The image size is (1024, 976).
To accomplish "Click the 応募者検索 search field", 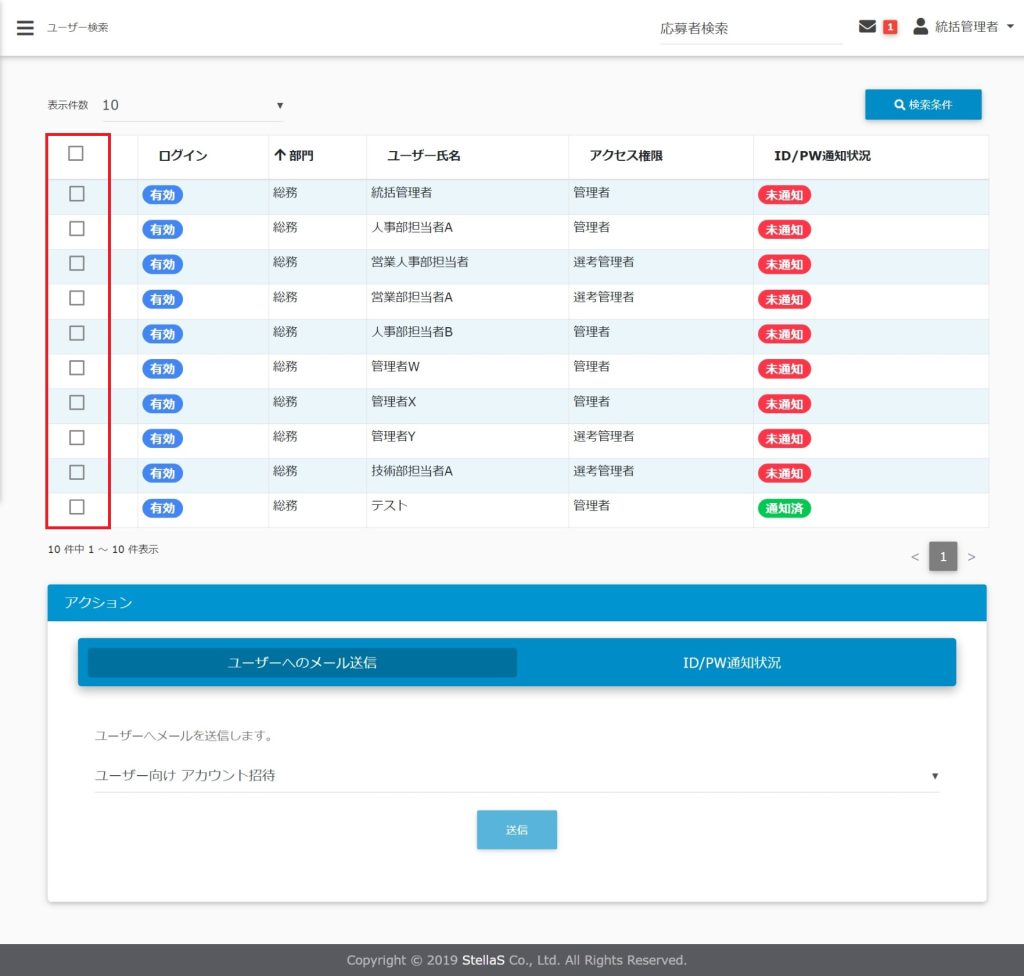I will click(750, 29).
